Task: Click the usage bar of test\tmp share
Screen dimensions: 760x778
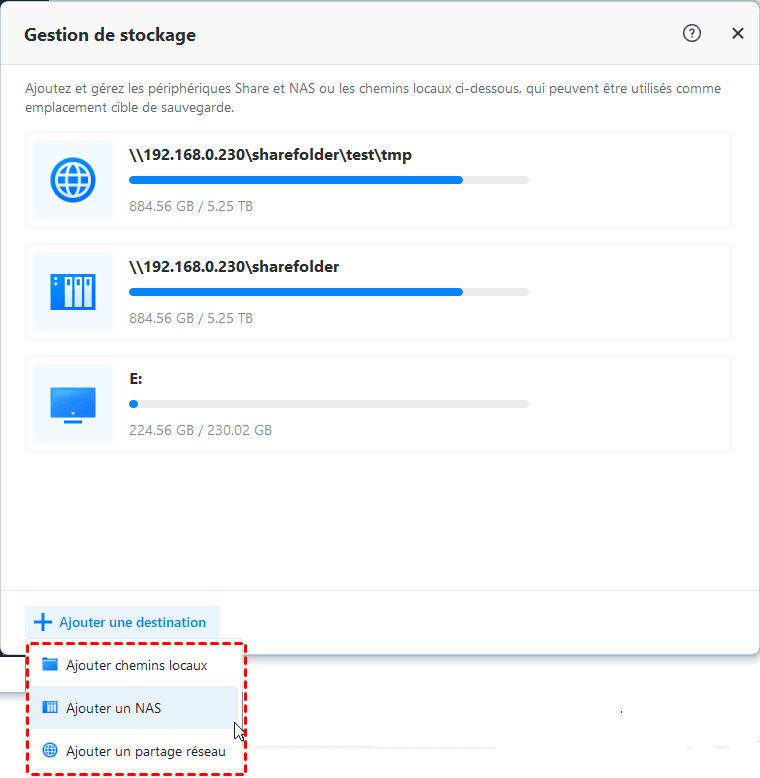Action: [328, 180]
